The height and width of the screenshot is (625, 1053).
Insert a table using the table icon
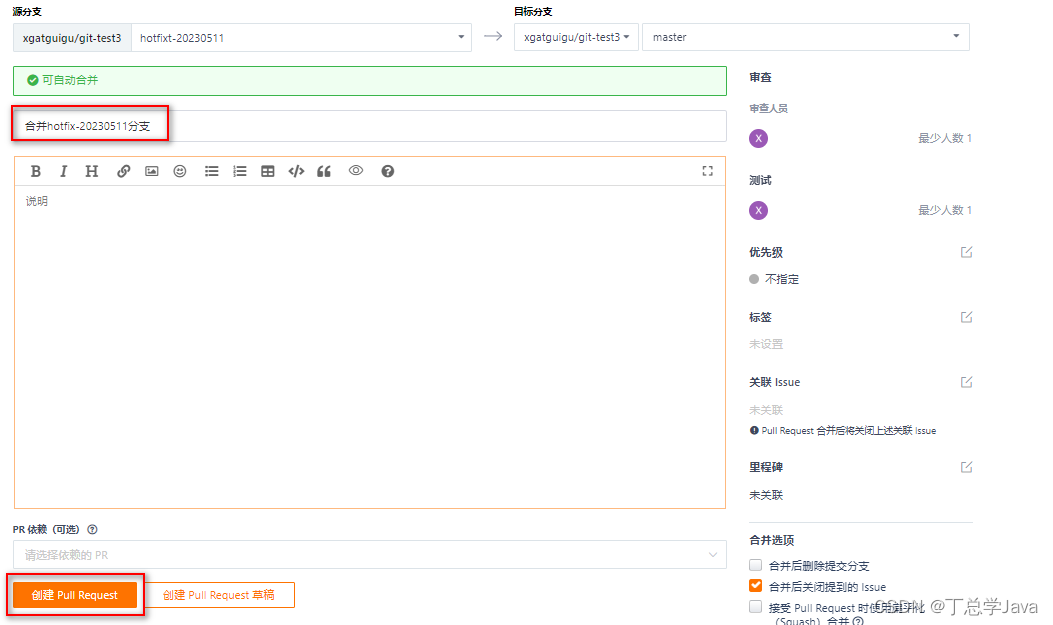pos(267,170)
